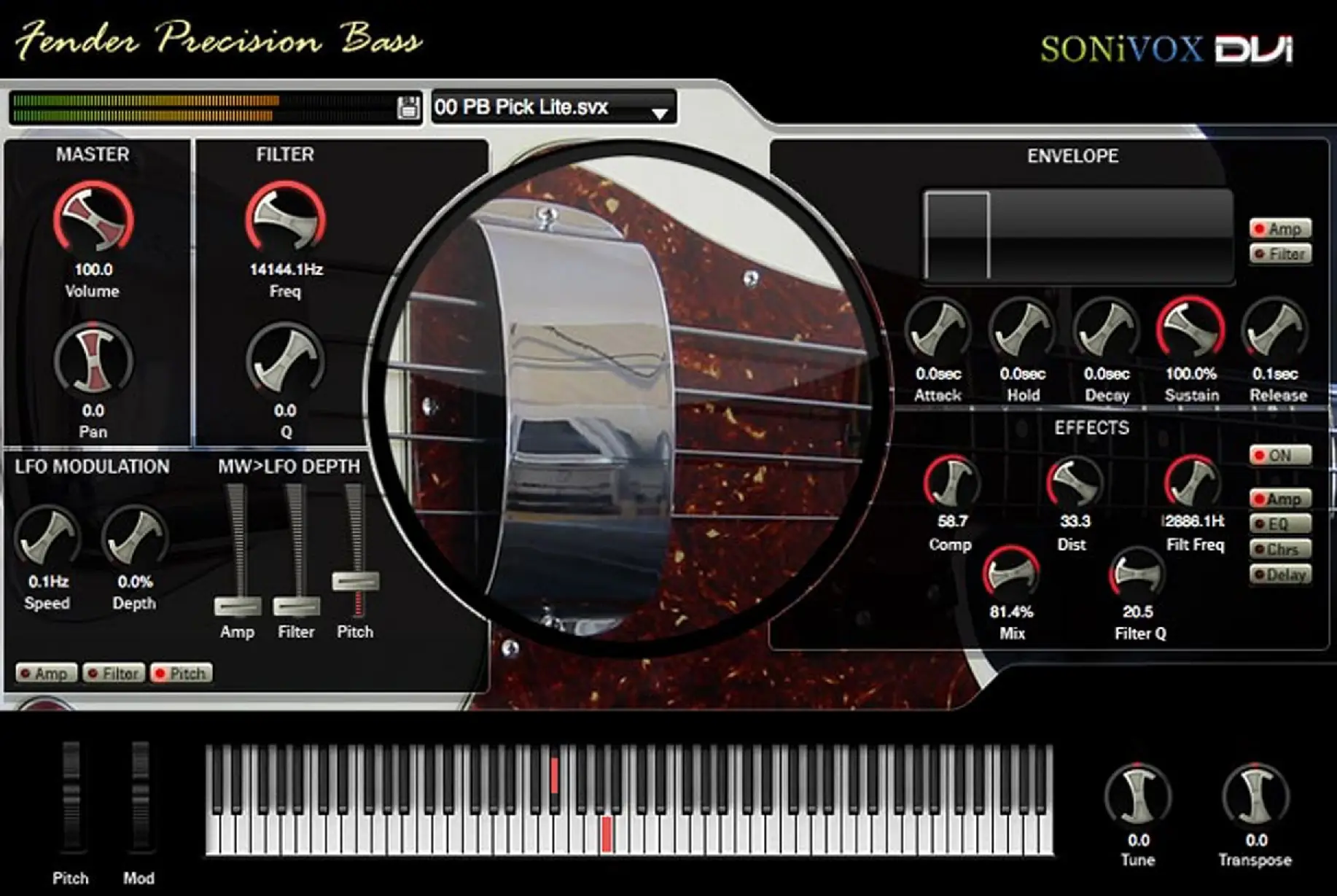Image resolution: width=1337 pixels, height=896 pixels.
Task: Open the preset dropdown arrow
Action: 660,113
